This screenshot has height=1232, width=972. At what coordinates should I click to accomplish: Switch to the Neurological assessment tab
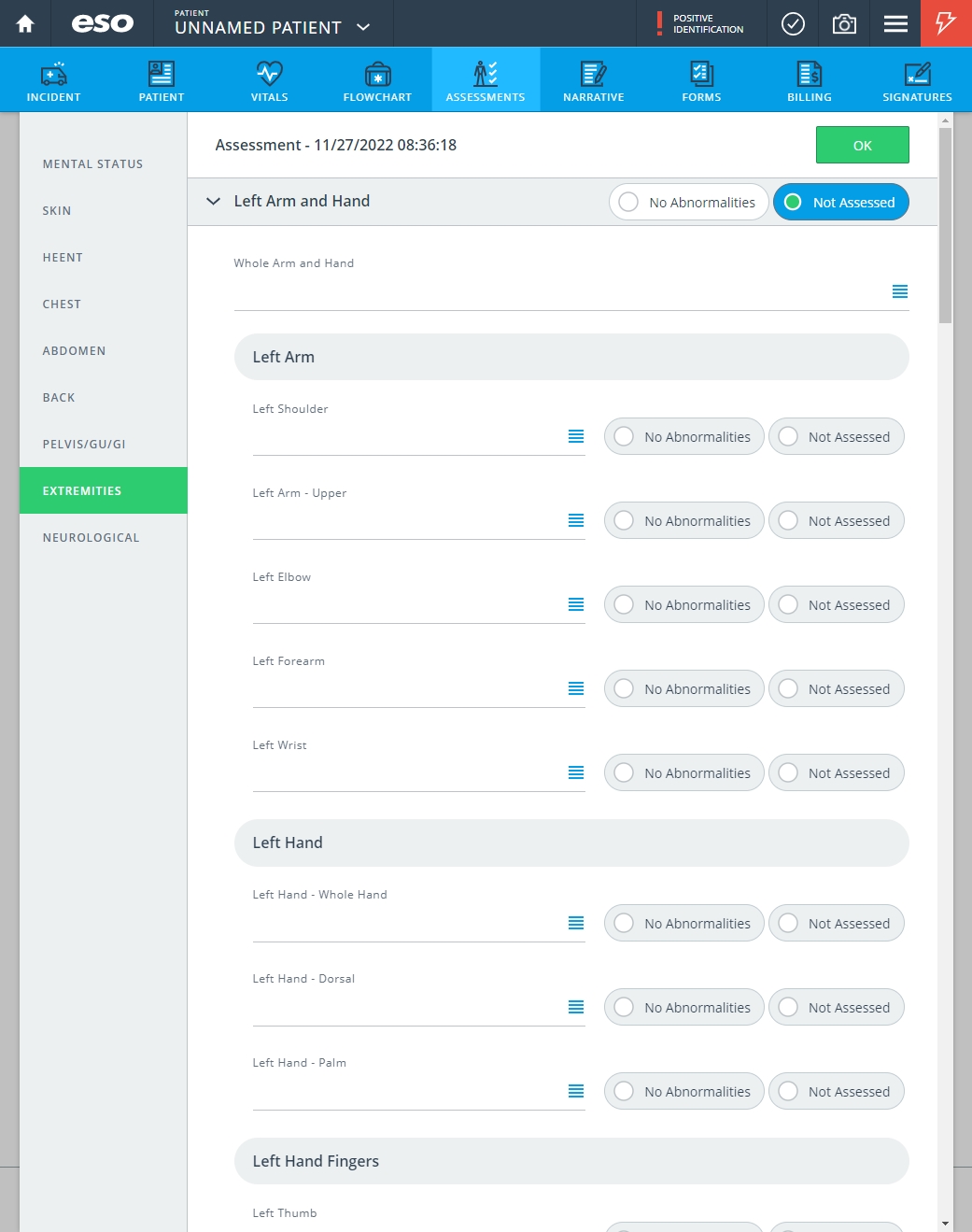(92, 537)
